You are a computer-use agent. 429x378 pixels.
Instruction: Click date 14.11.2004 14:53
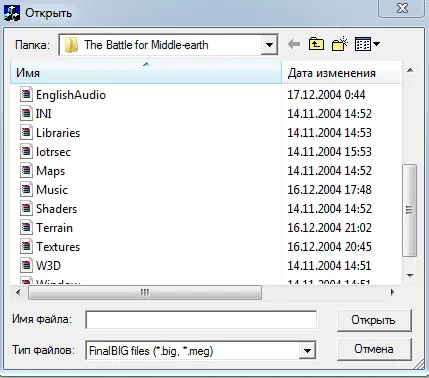[x=330, y=133]
